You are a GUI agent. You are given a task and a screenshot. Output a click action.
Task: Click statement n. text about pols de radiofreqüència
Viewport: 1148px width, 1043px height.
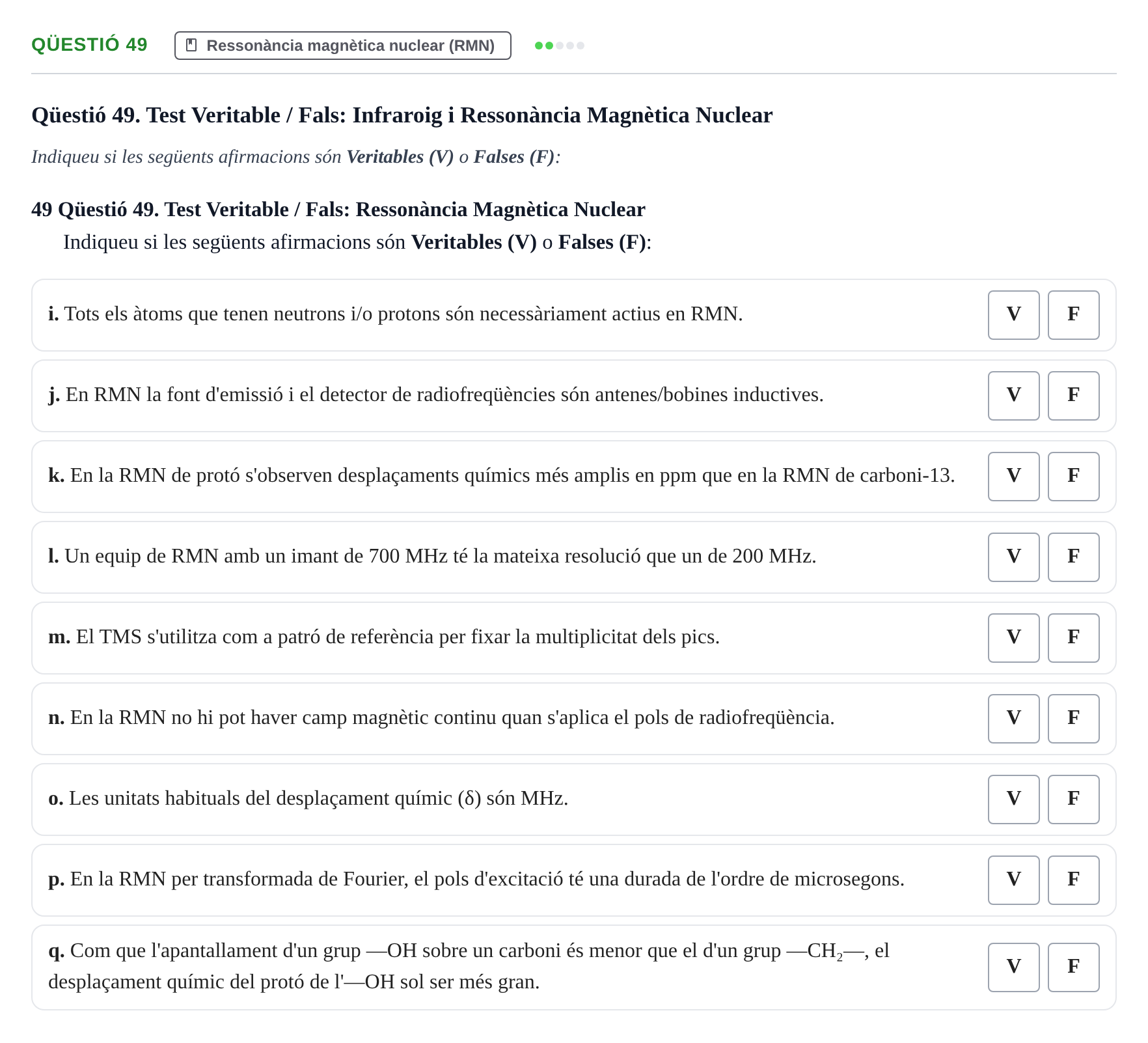pyautogui.click(x=441, y=718)
